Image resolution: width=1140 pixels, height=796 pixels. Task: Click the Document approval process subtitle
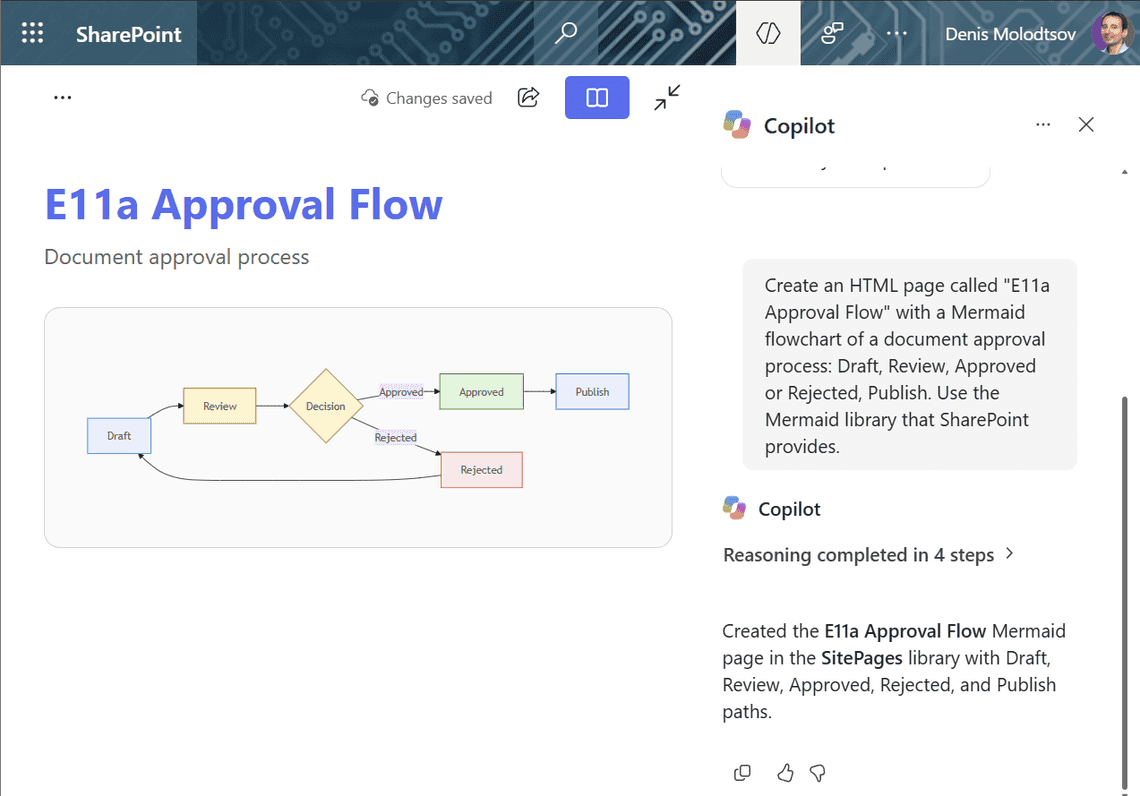(x=177, y=257)
